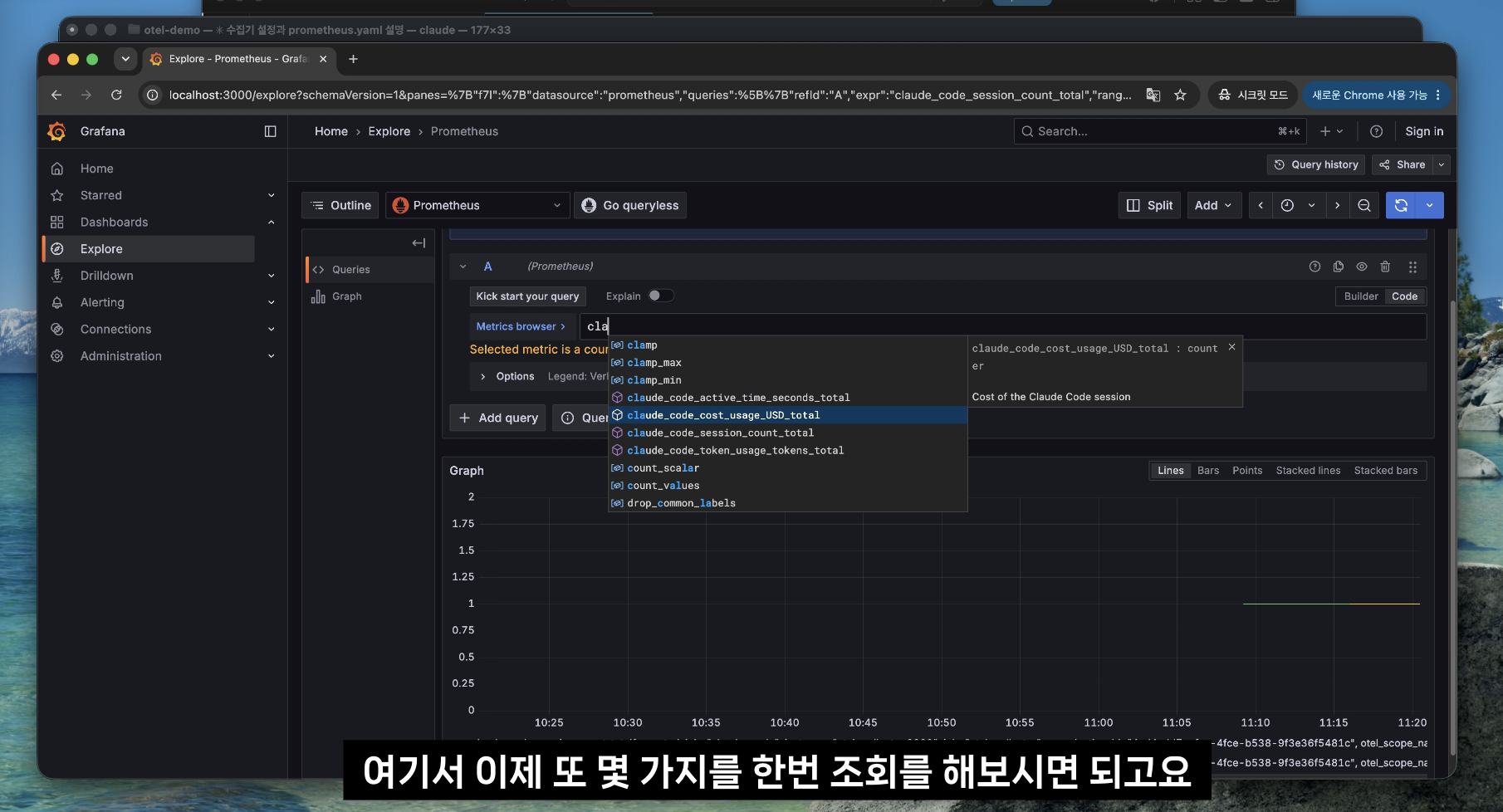Open the Prometheus datasource picker
The height and width of the screenshot is (812, 1503).
coord(477,205)
